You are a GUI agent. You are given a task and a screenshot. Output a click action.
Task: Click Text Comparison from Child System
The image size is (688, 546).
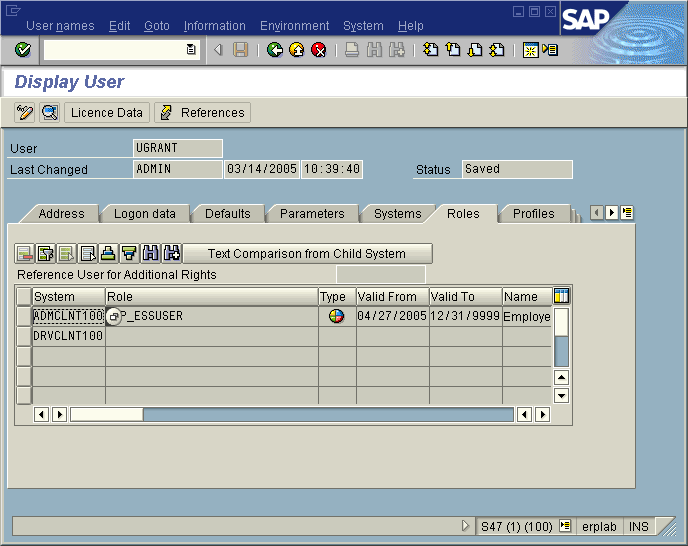tap(307, 254)
